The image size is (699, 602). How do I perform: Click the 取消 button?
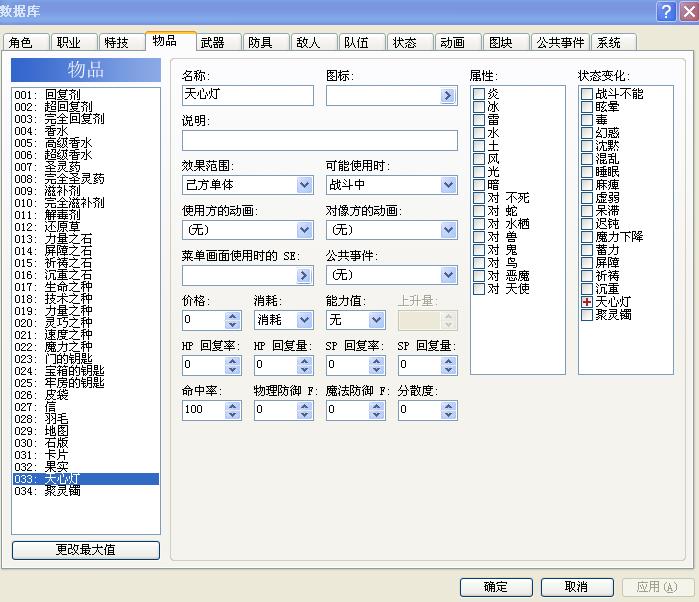(x=577, y=587)
